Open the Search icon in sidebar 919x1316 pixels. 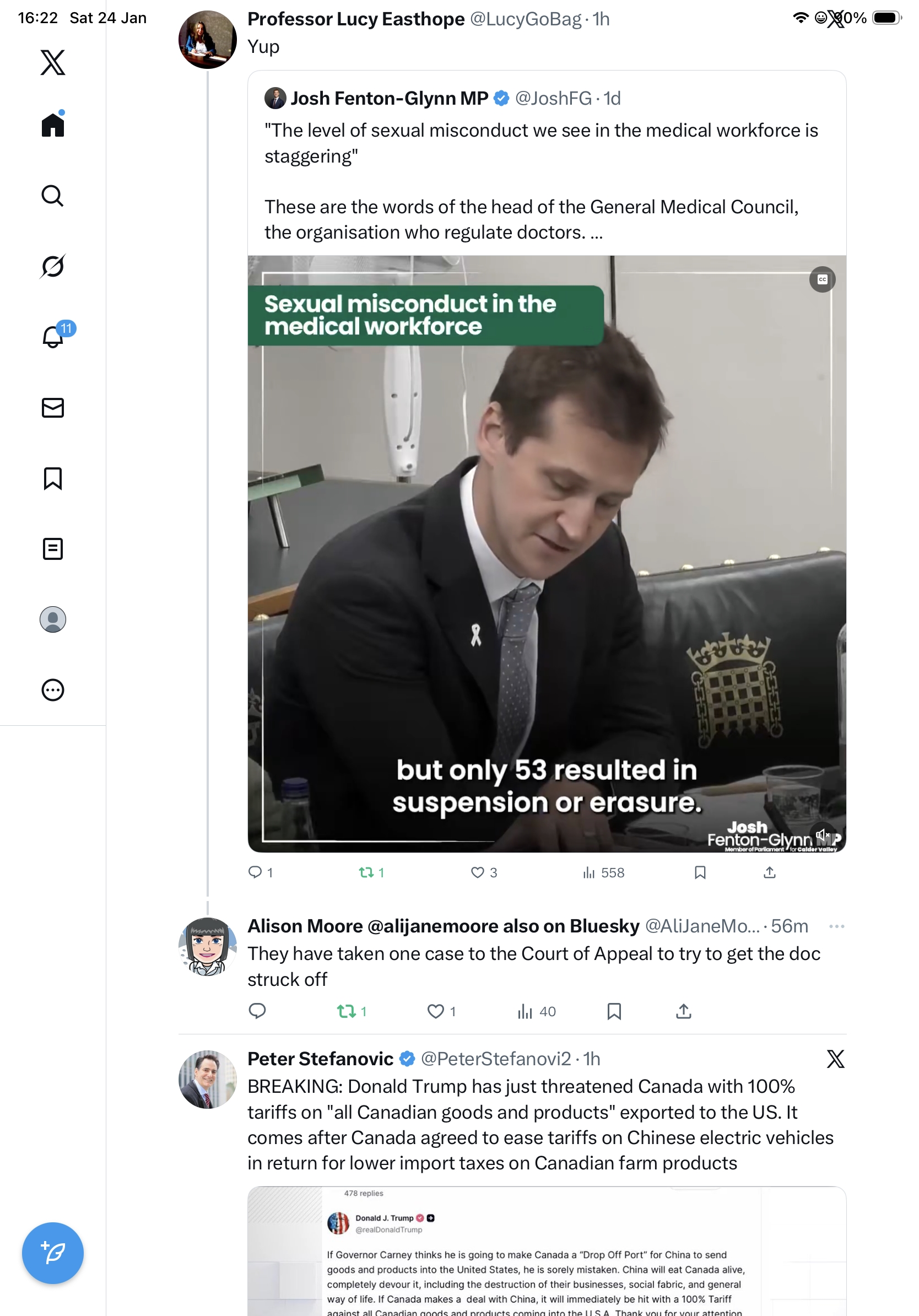tap(53, 196)
